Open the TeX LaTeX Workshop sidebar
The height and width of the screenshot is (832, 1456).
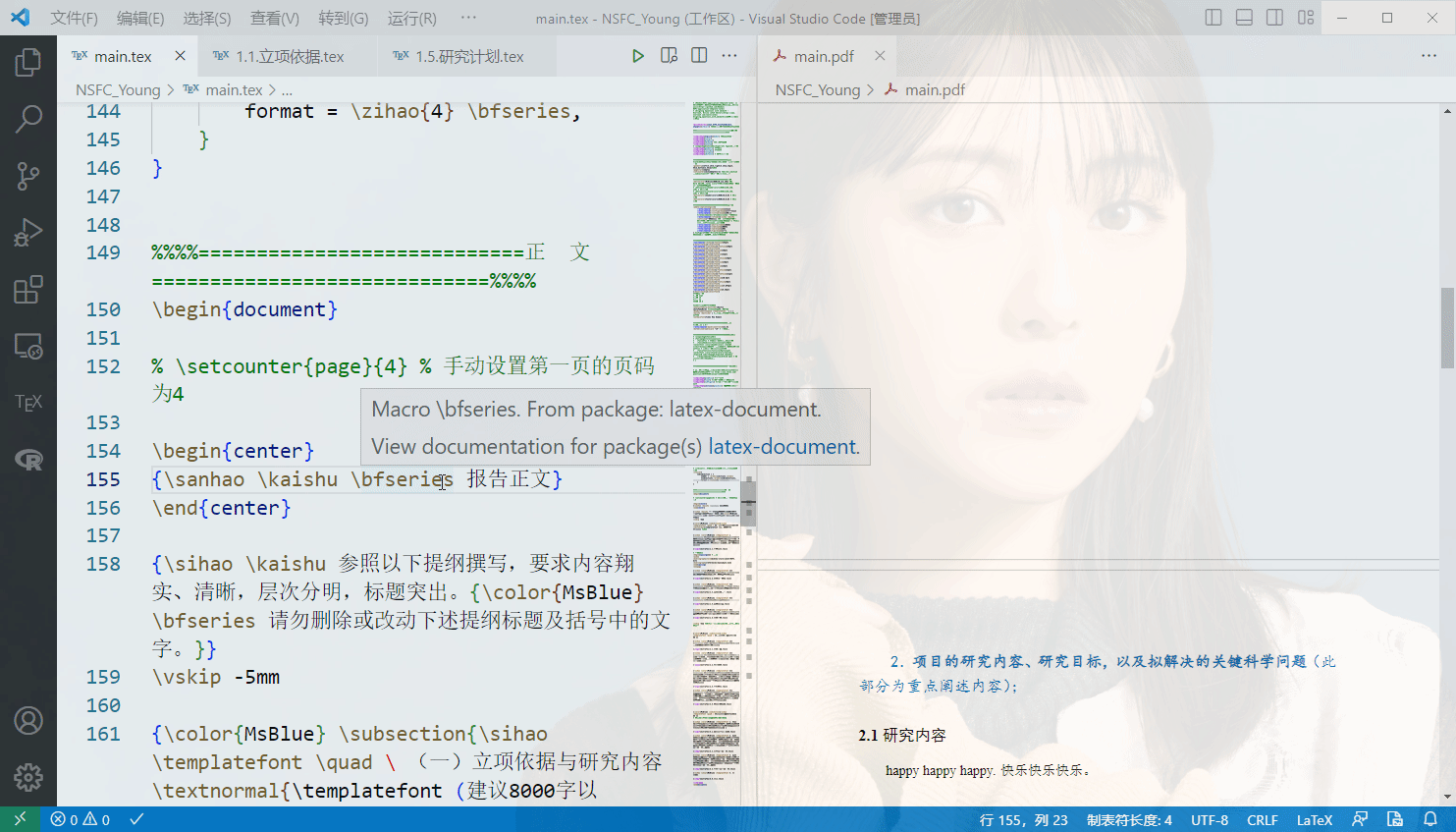coord(28,401)
